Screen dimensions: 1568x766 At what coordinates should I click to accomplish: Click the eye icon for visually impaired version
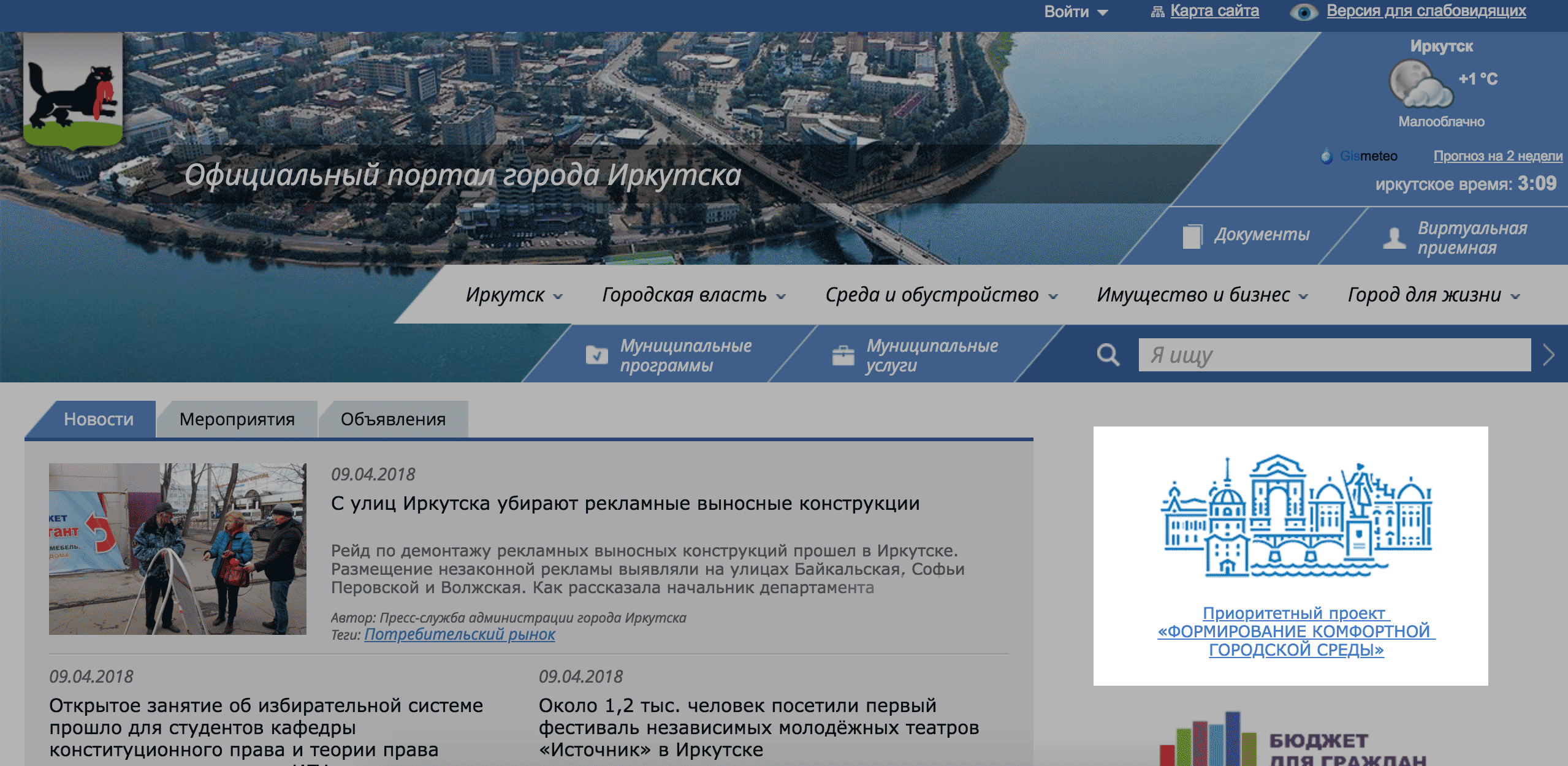[1303, 12]
